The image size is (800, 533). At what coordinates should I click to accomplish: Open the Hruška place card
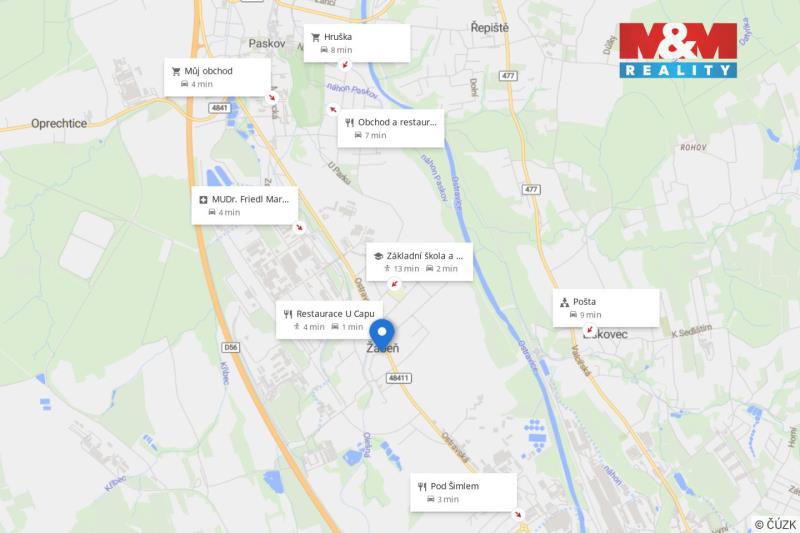(x=357, y=43)
